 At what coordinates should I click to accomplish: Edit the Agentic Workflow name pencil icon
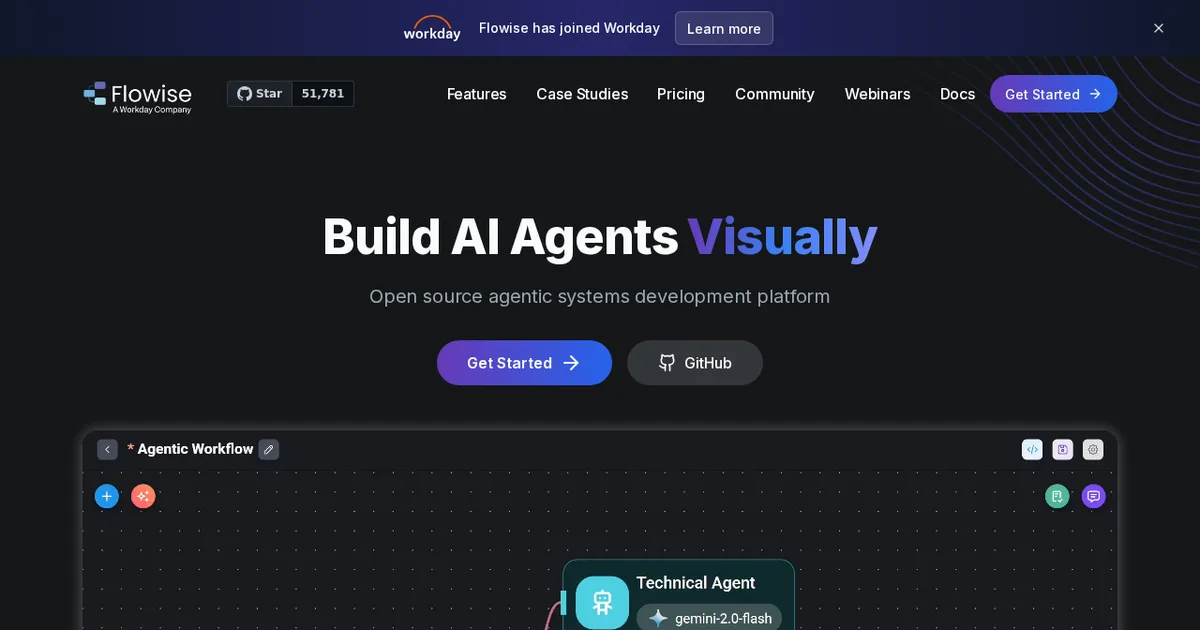pos(268,450)
